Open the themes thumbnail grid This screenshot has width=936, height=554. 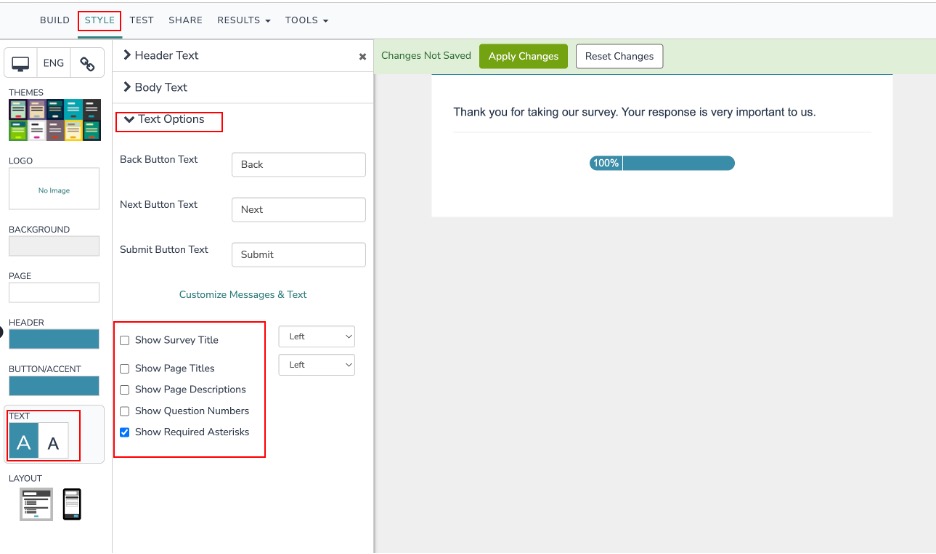[54, 120]
